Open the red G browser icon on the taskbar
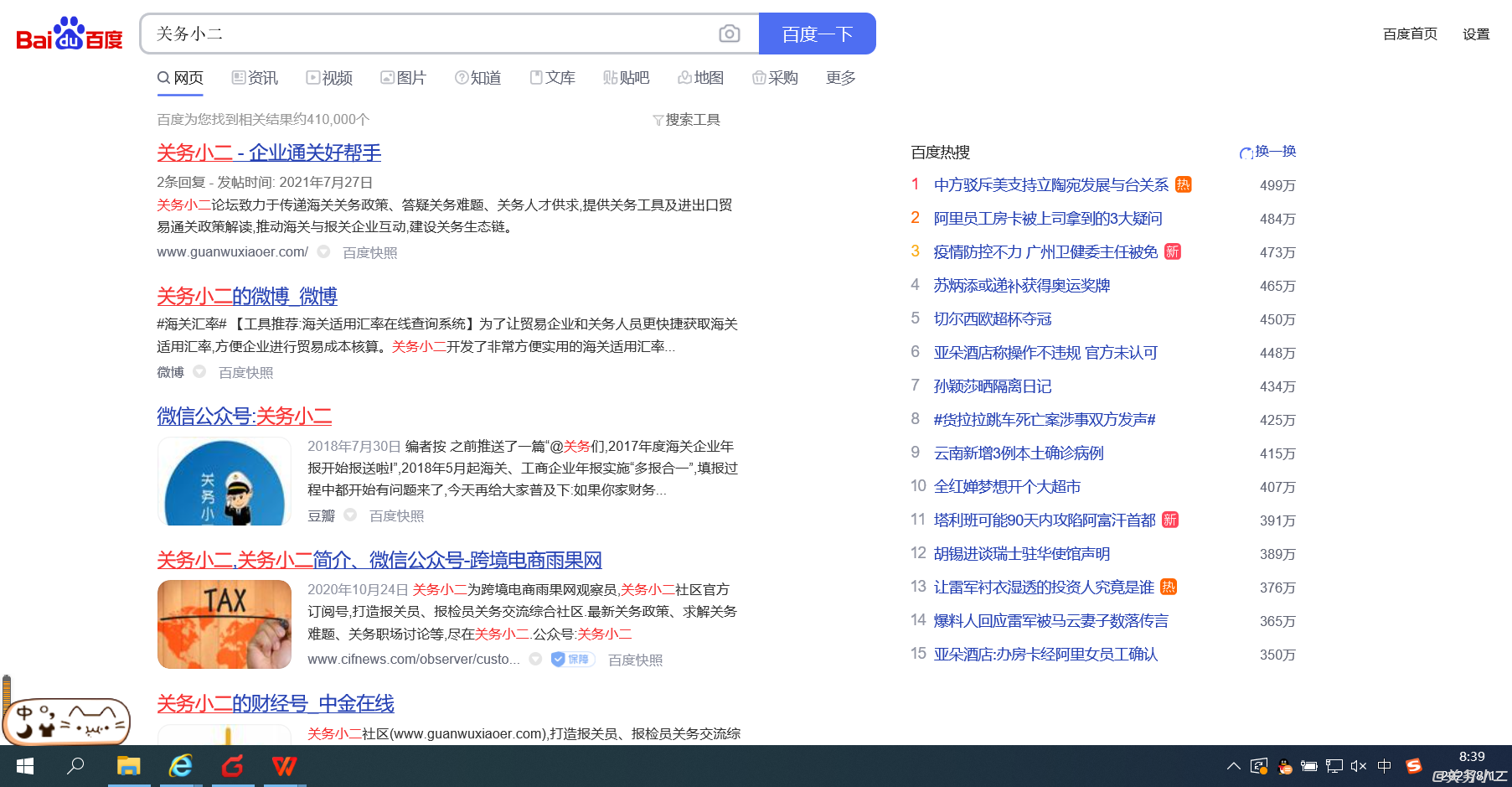 point(233,766)
